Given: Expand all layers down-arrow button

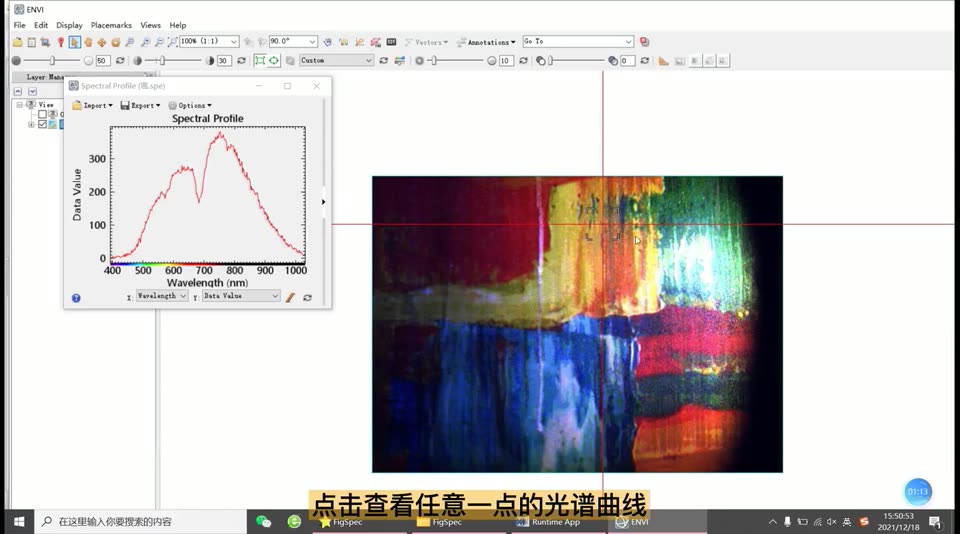Looking at the screenshot, I should click(32, 91).
